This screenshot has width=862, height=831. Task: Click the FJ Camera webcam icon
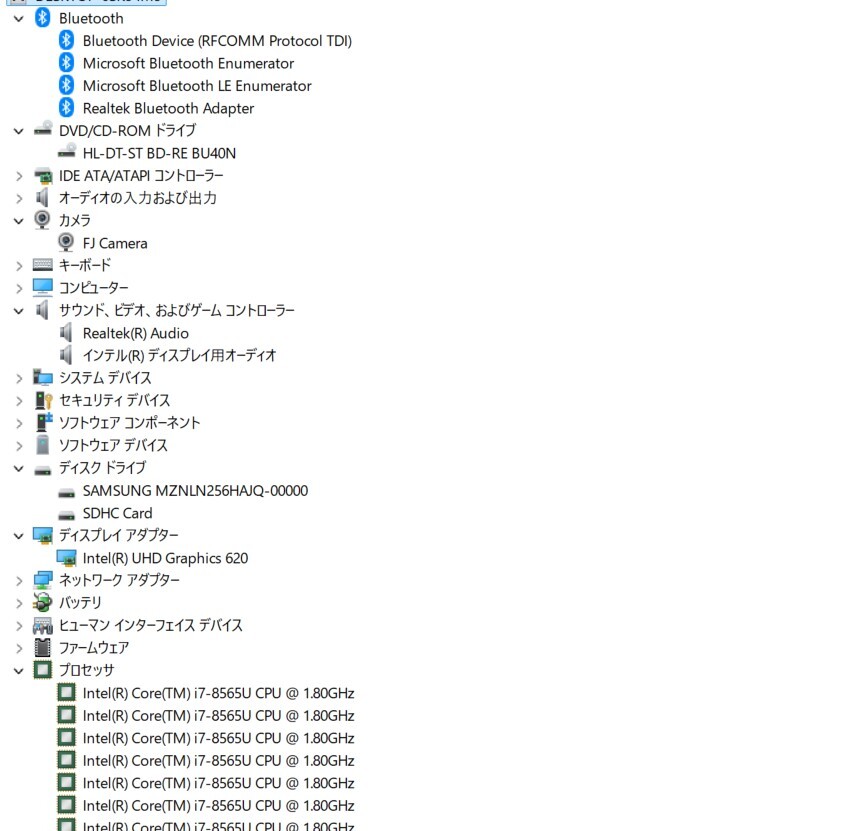[66, 242]
